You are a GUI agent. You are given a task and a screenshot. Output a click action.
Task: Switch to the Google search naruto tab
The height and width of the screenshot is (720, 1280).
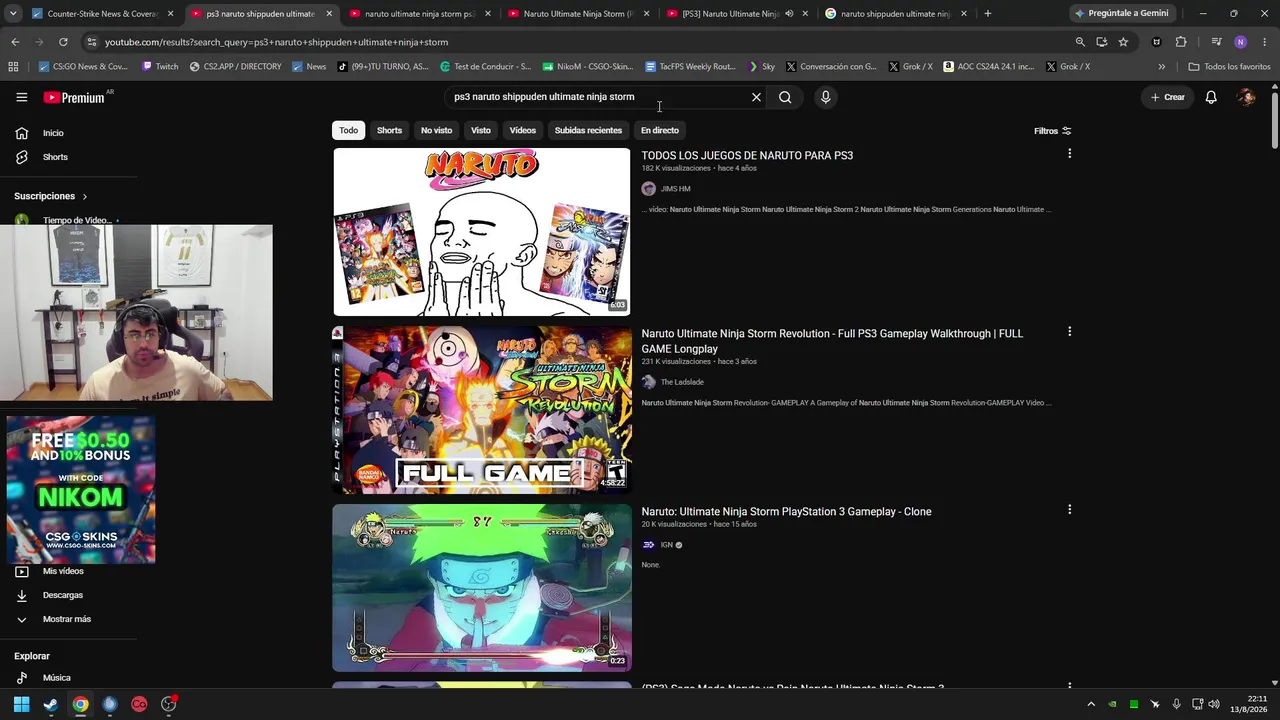[x=895, y=14]
